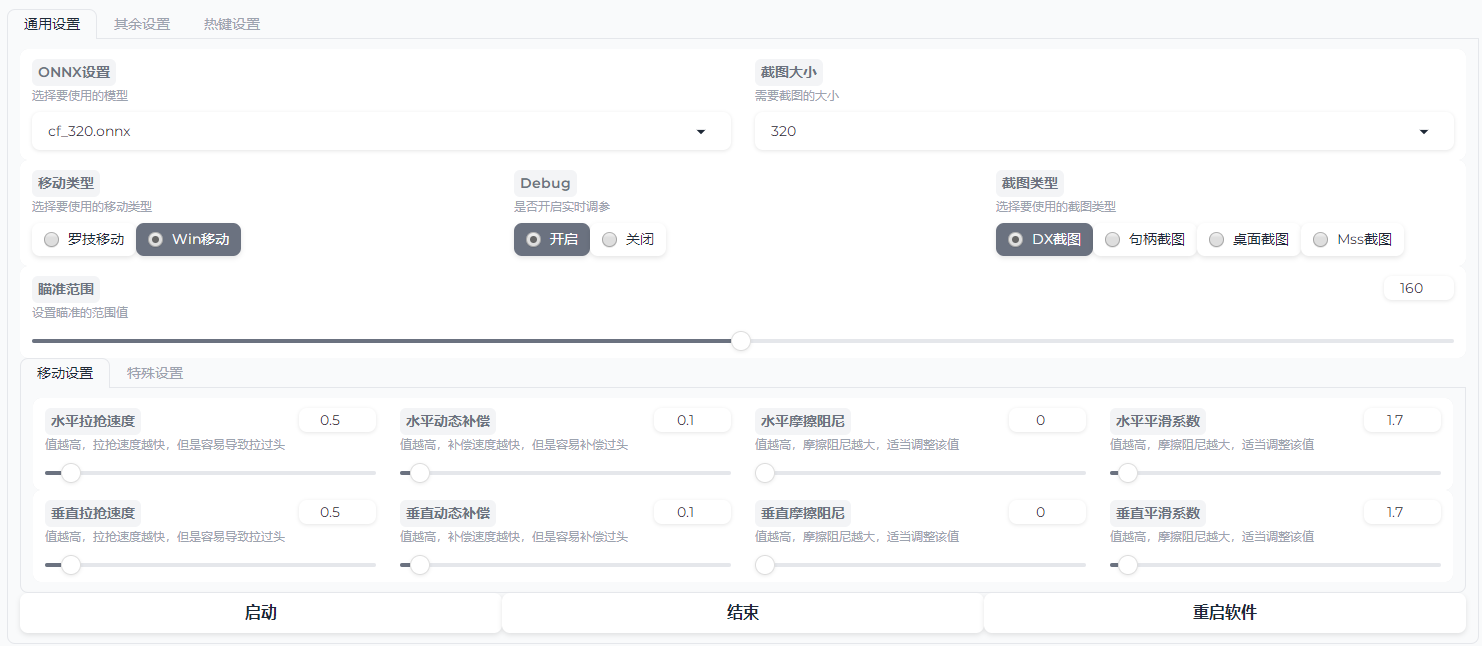Click the 启动 button to start
The width and height of the screenshot is (1482, 646).
pos(260,611)
